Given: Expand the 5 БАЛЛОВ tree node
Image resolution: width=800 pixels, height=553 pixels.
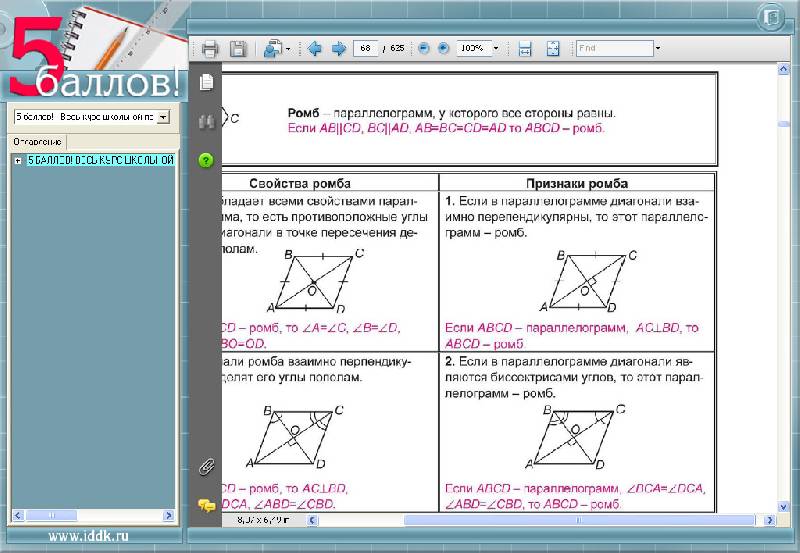Looking at the screenshot, I should click(x=18, y=160).
